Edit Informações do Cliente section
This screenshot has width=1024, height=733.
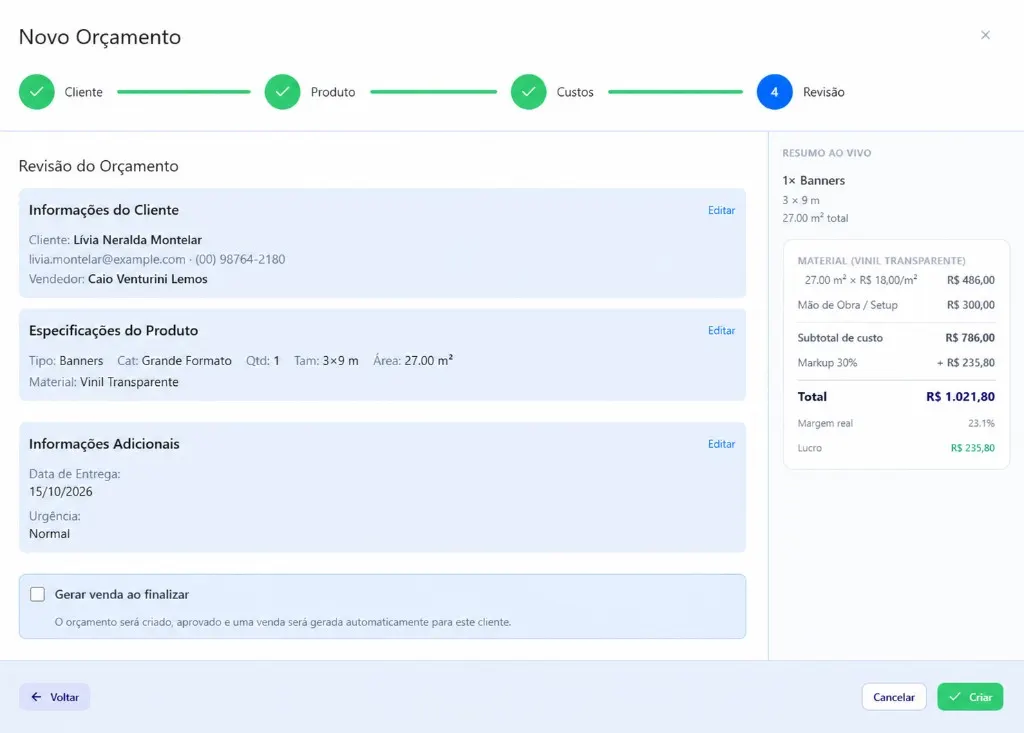[x=721, y=210]
